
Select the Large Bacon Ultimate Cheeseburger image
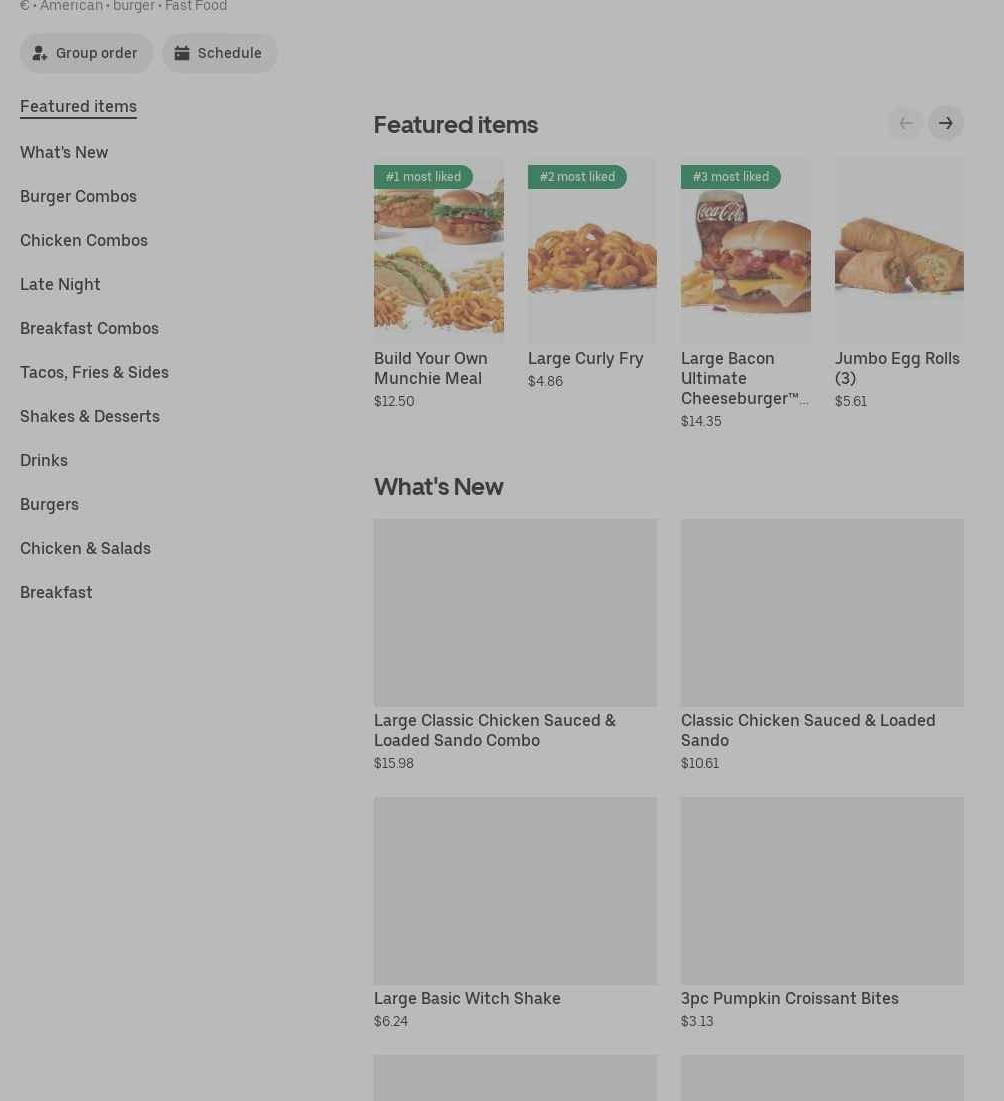pyautogui.click(x=745, y=250)
